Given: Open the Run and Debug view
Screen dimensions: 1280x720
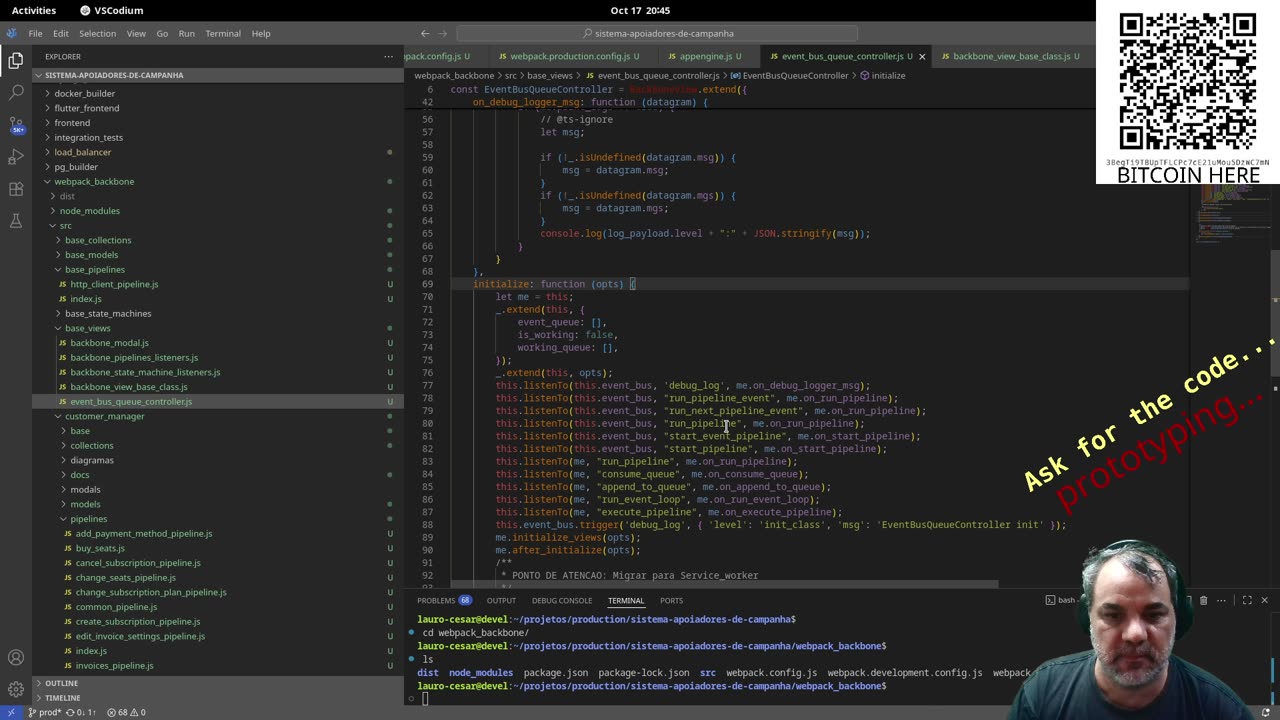Looking at the screenshot, I should point(16,157).
